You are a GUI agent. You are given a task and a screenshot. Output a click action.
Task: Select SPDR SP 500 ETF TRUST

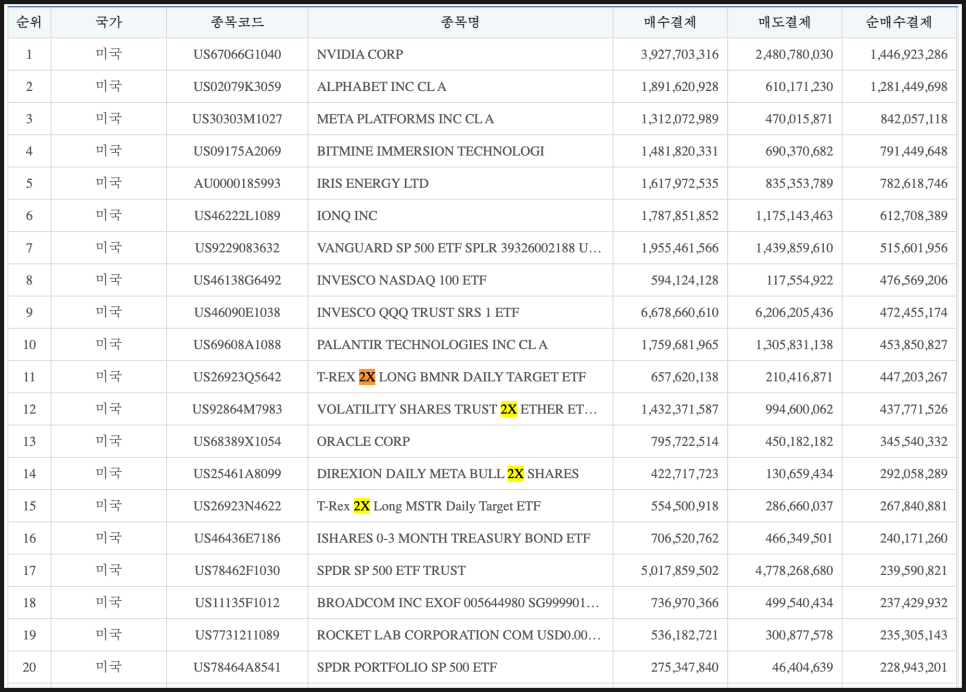391,570
